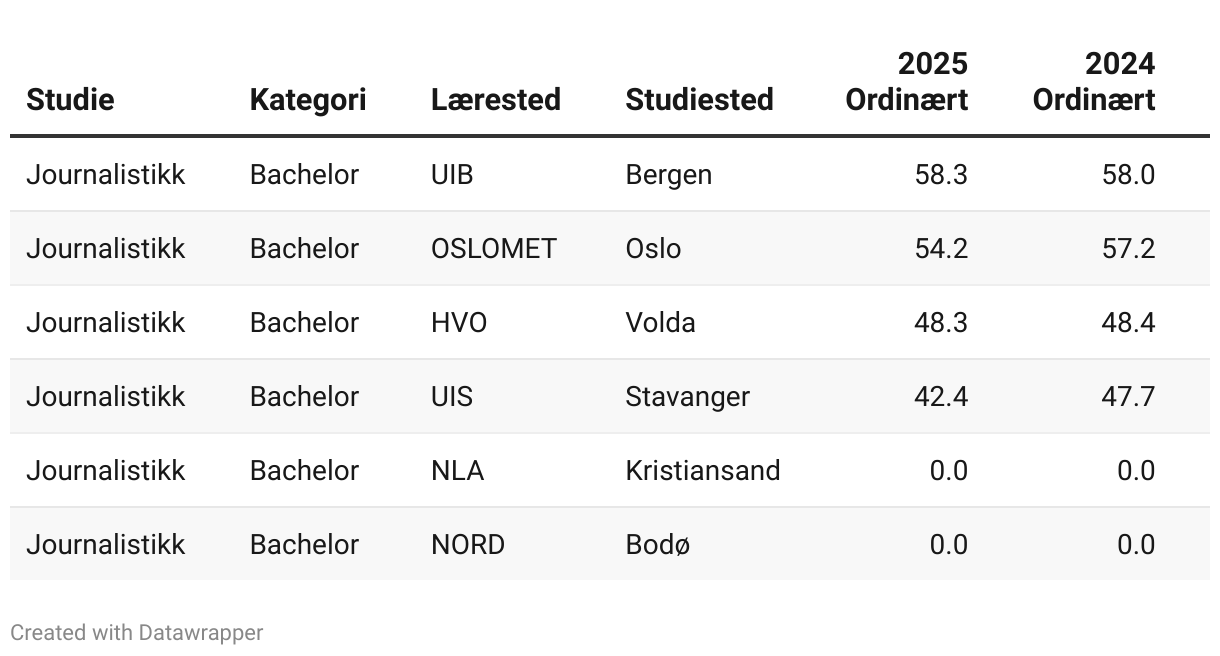This screenshot has width=1220, height=656.
Task: Select the OSLOMET cell
Action: (x=493, y=248)
